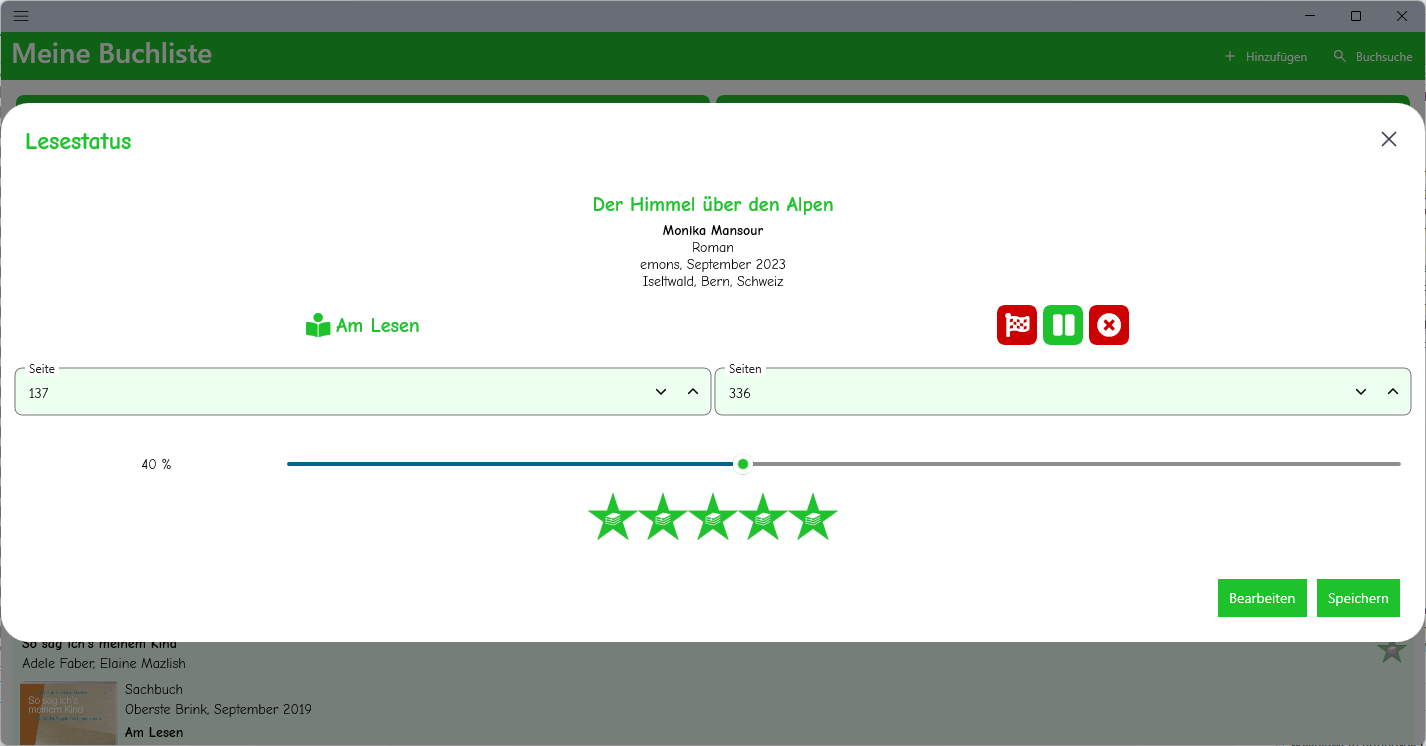Pause reading with the green pause icon
This screenshot has height=746, width=1426.
(x=1062, y=325)
